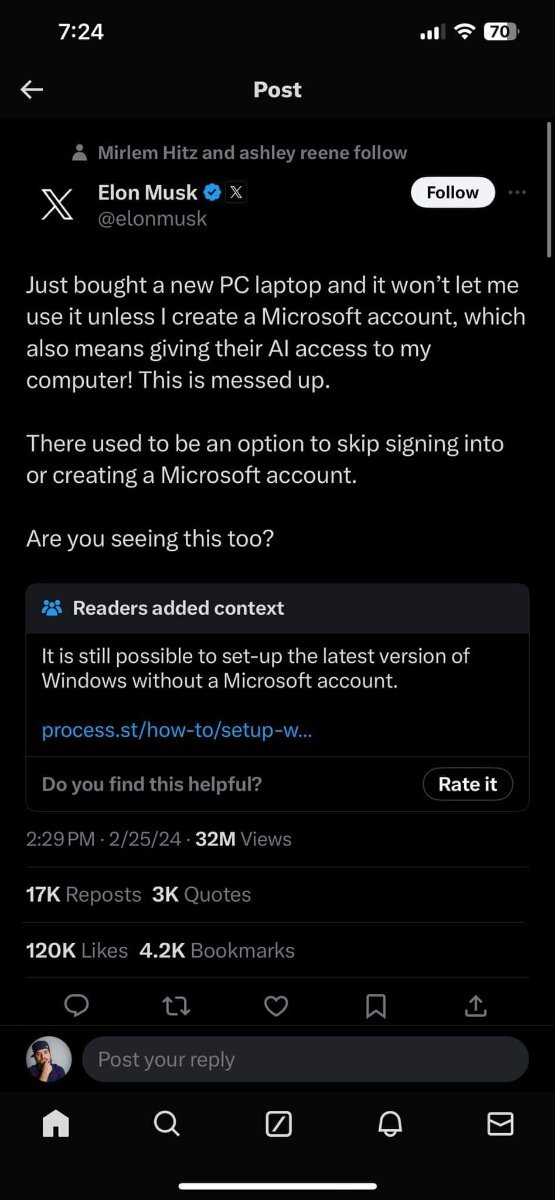Tap the reply speech bubble icon
The height and width of the screenshot is (1200, 555).
click(x=77, y=1006)
